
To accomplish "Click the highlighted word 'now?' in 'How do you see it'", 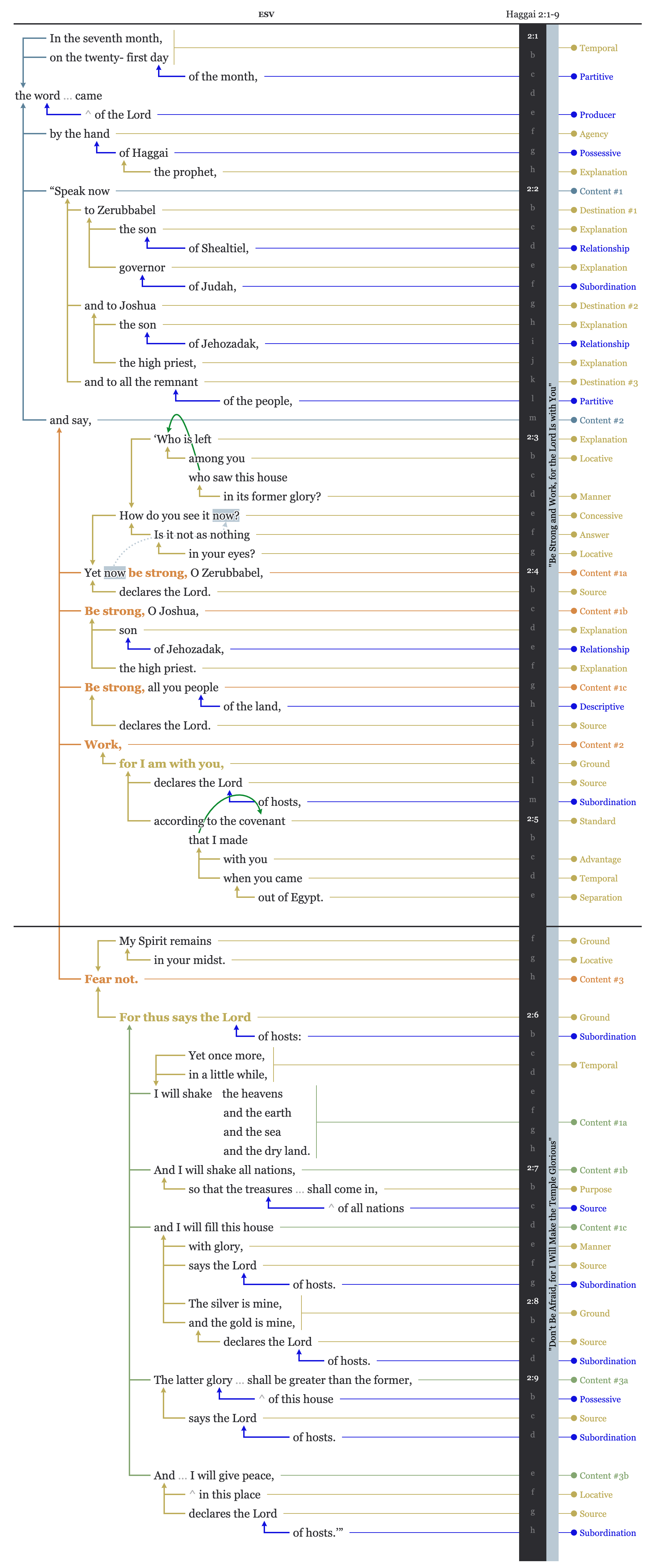I will point(226,515).
